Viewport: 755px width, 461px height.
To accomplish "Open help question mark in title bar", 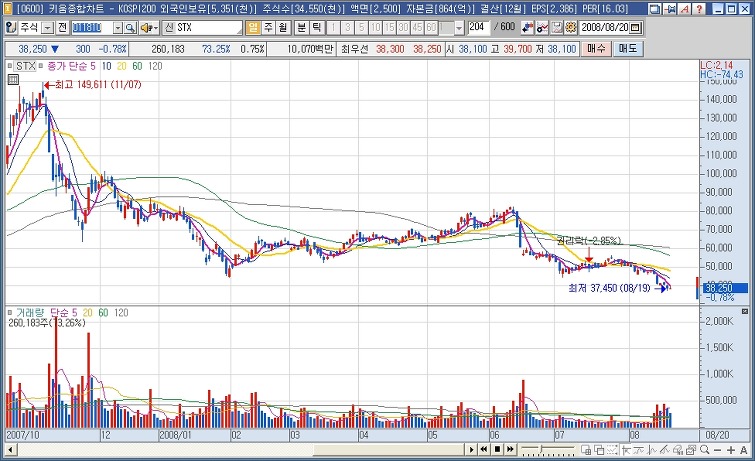I will click(699, 8).
